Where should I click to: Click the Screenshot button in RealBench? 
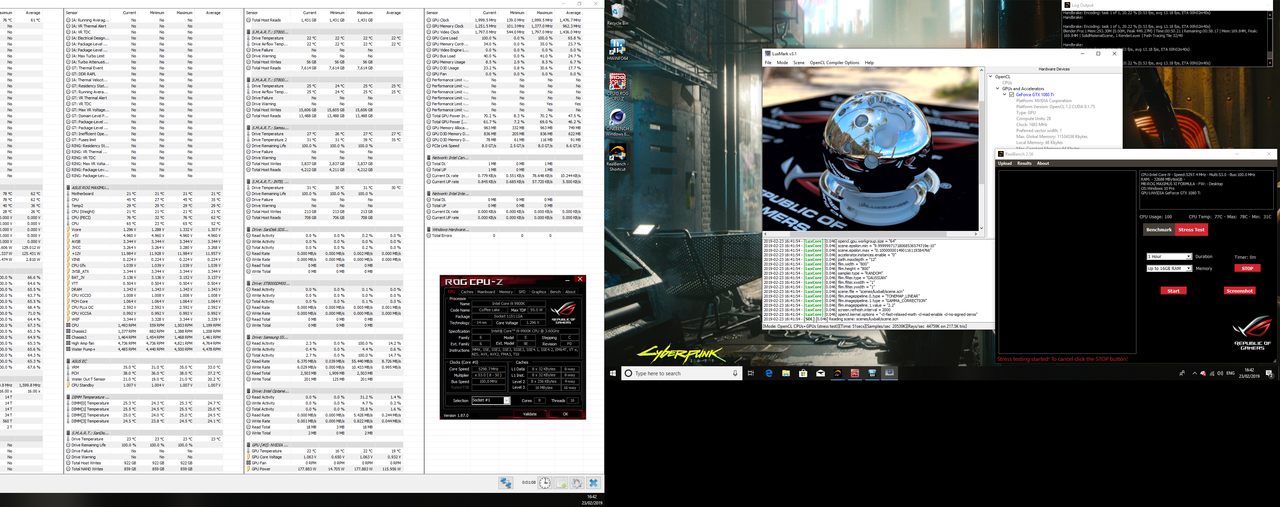(x=1240, y=291)
